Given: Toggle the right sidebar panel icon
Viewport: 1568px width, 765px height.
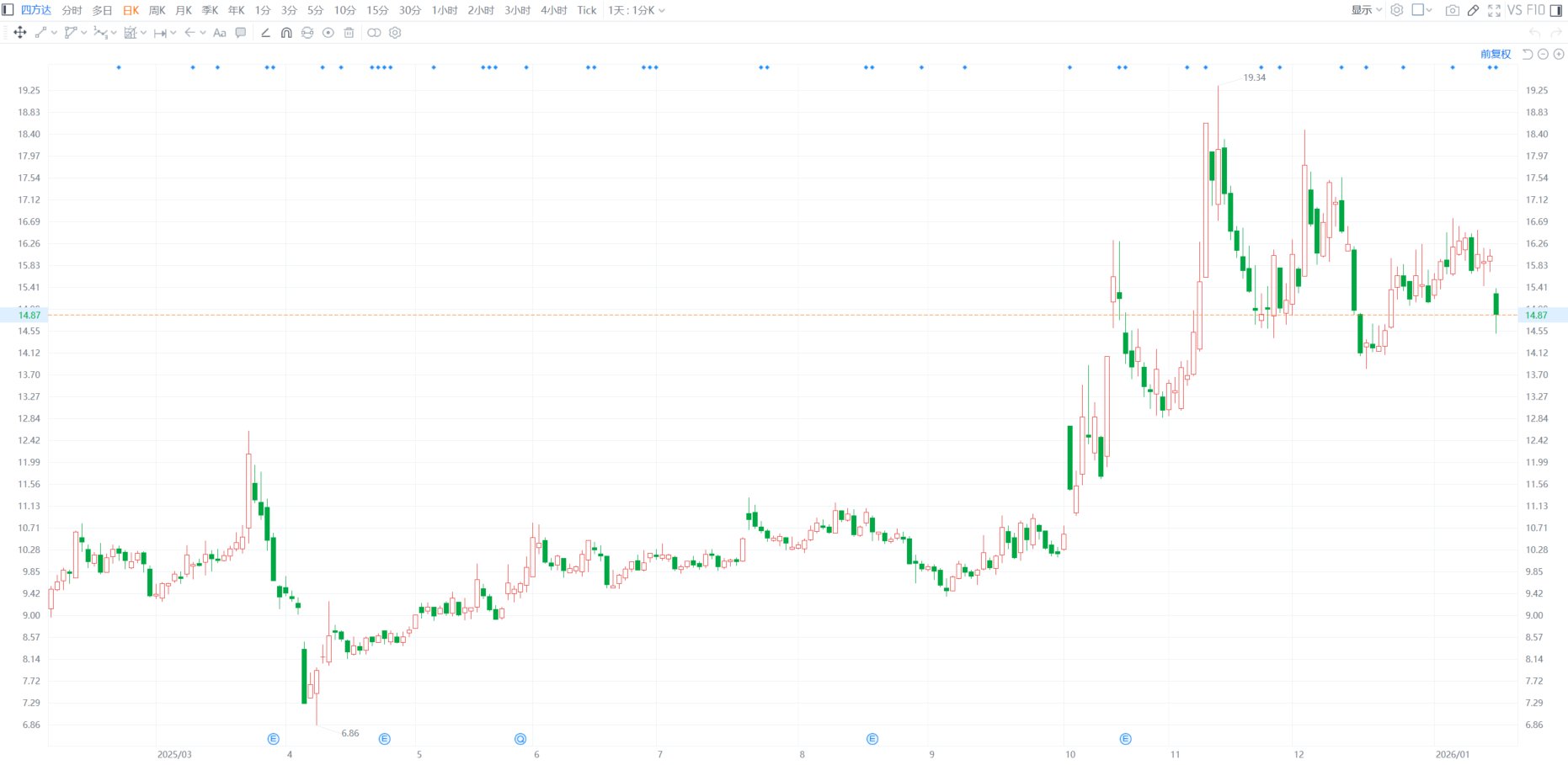Looking at the screenshot, I should [x=1556, y=10].
